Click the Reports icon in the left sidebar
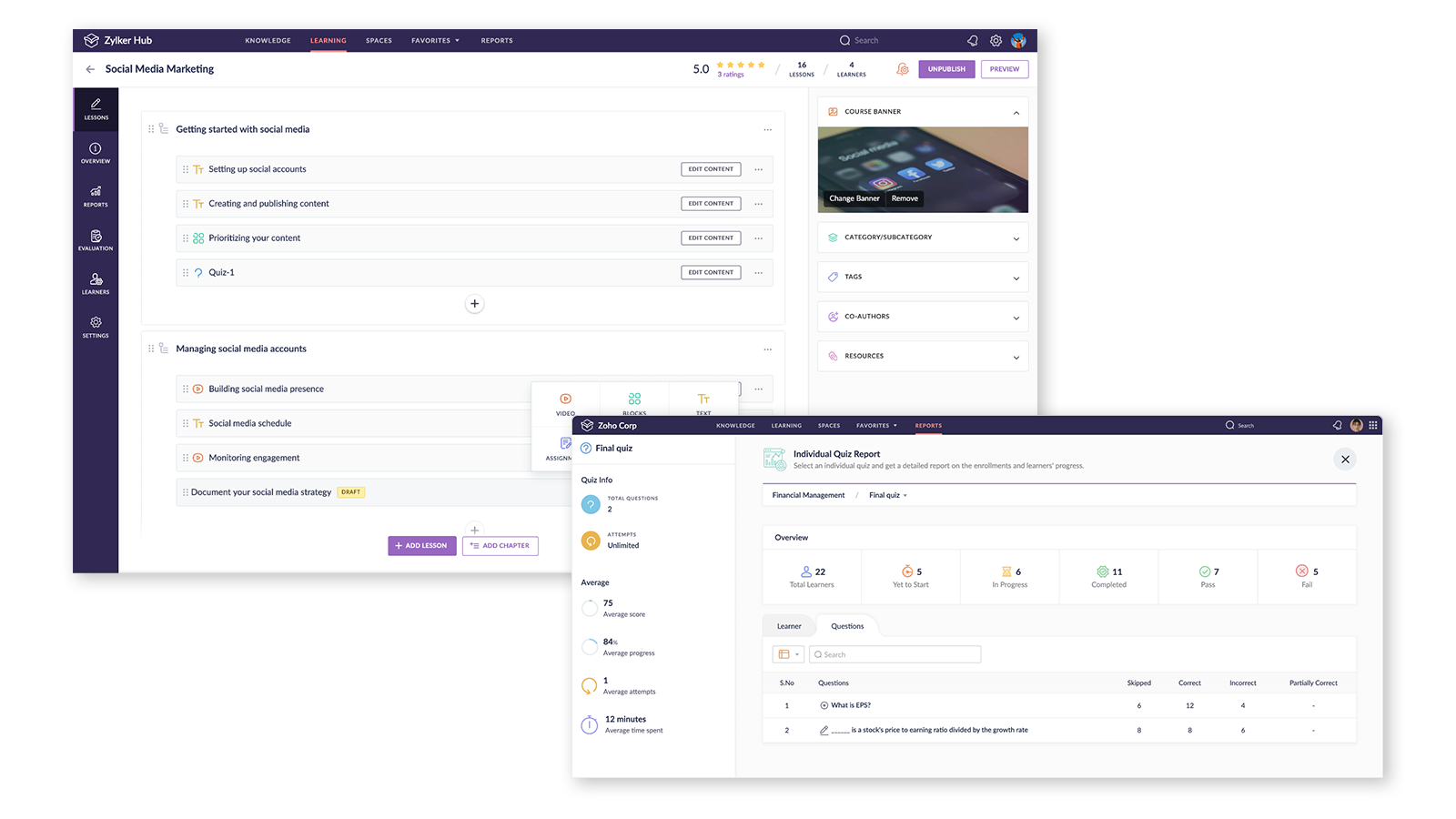The height and width of the screenshot is (819, 1456). pyautogui.click(x=96, y=197)
